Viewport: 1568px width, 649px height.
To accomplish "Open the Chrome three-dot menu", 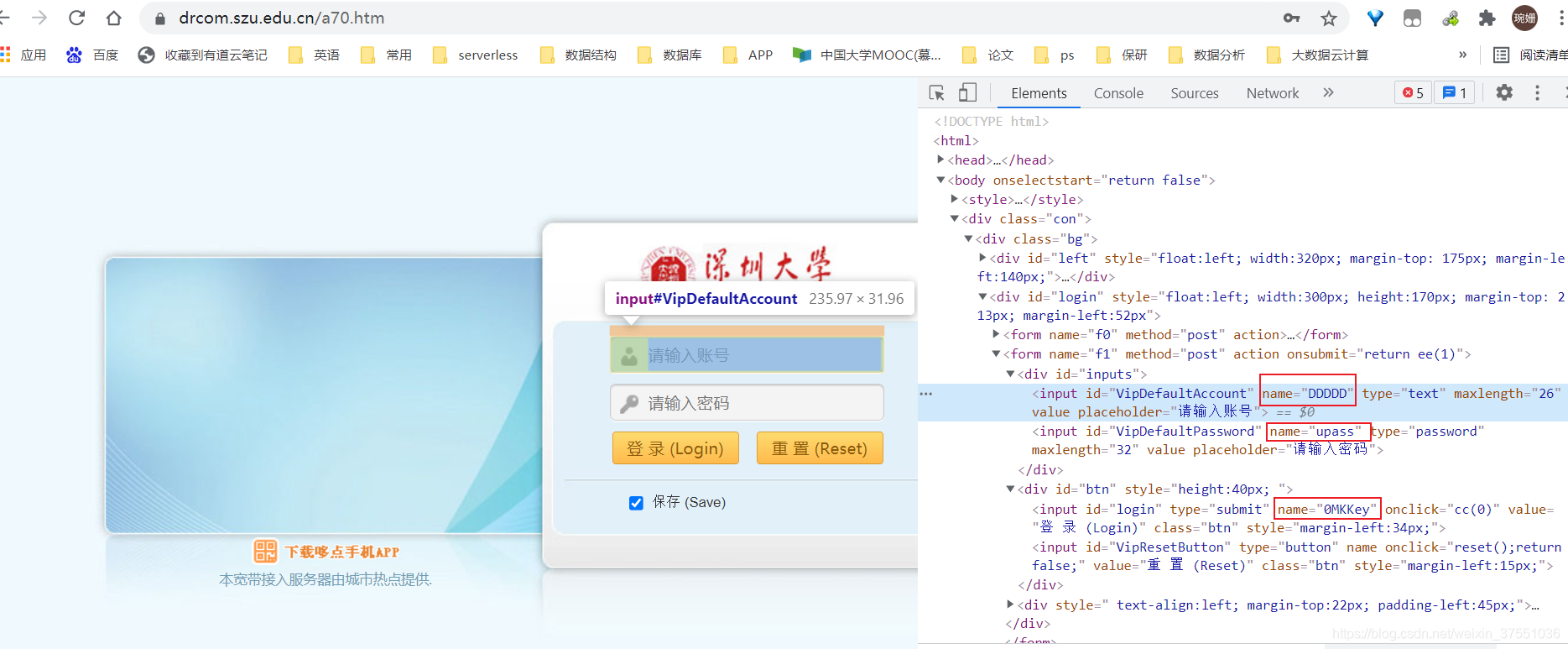I will coord(1560,18).
